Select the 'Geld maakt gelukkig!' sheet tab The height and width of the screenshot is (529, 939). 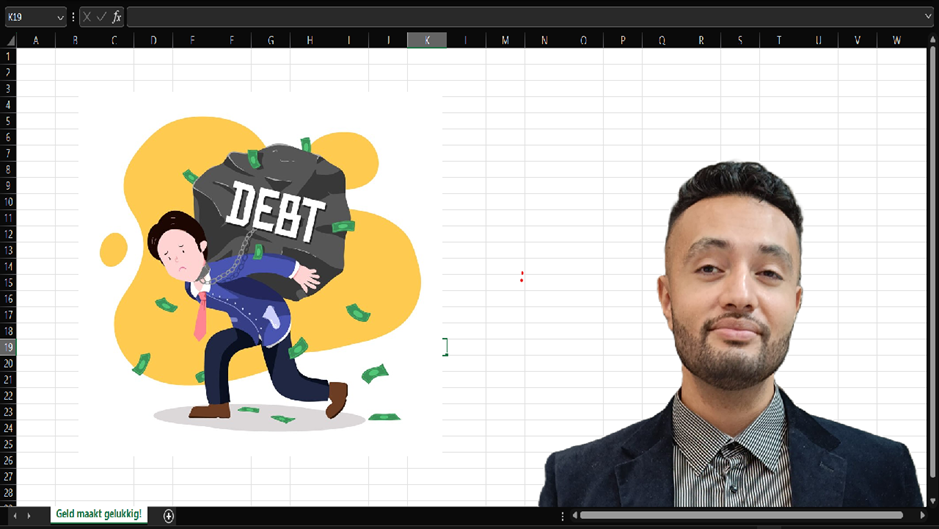[98, 514]
